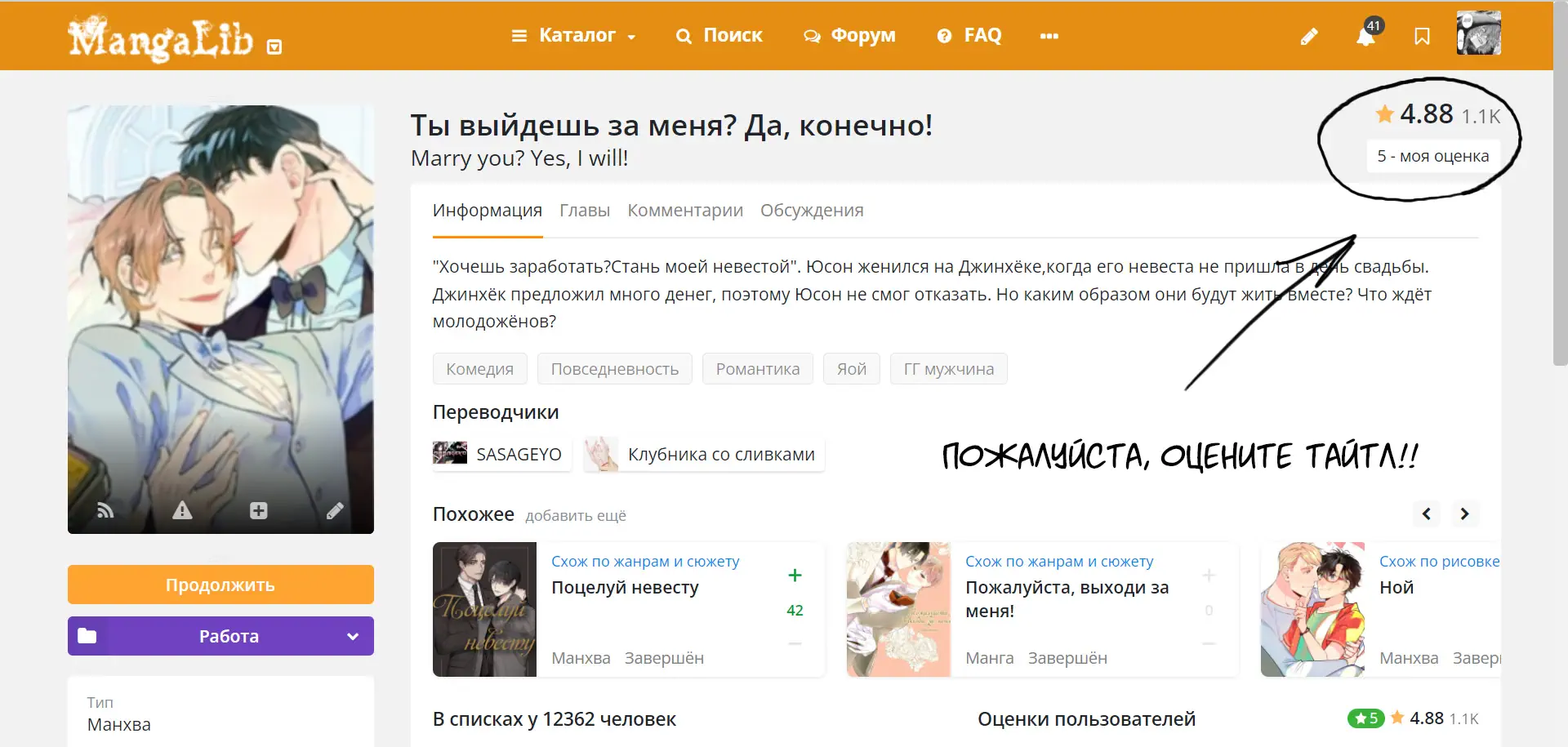Screen dimensions: 1568x747
Task: Open the Работа list dropdown
Action: (x=220, y=636)
